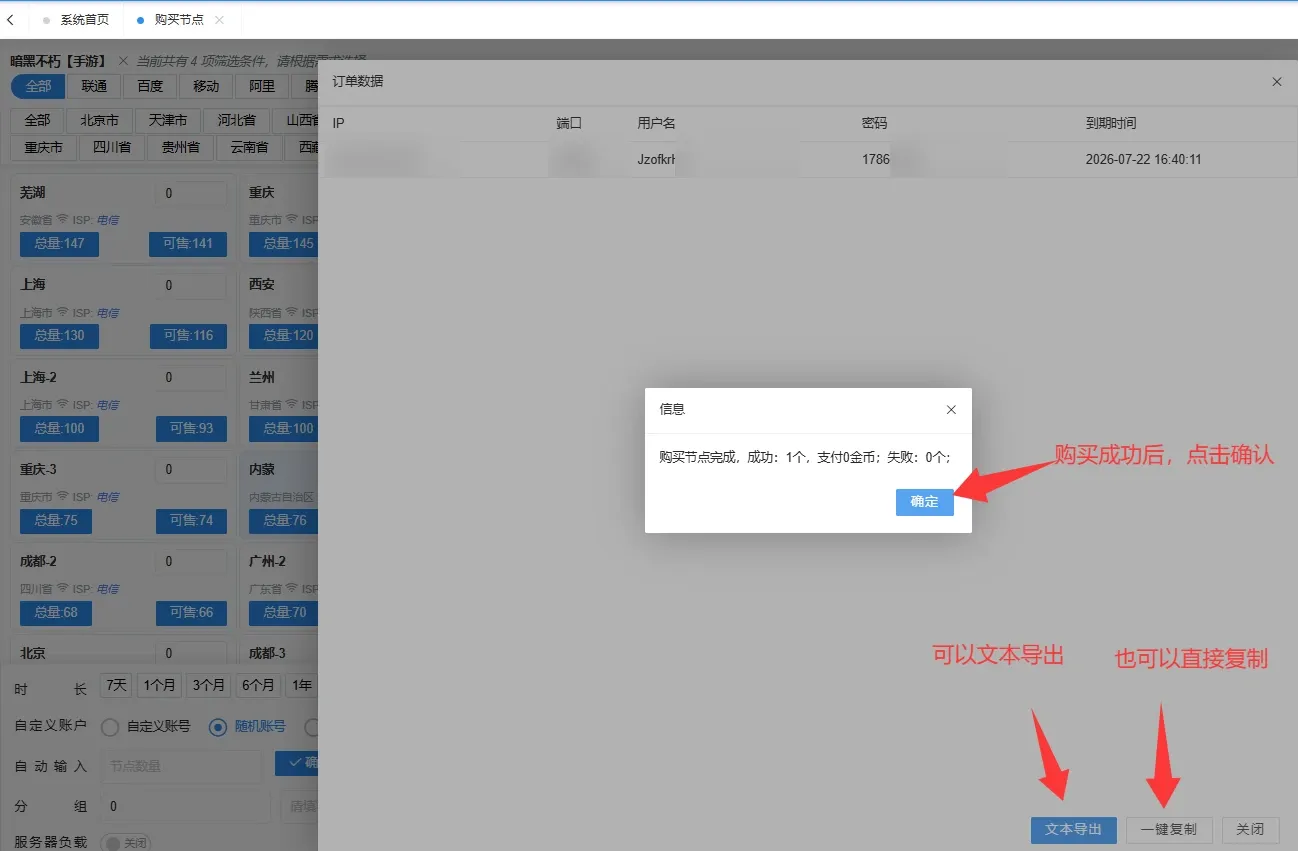Select 北京市 region filter
The height and width of the screenshot is (851, 1298).
(x=100, y=120)
